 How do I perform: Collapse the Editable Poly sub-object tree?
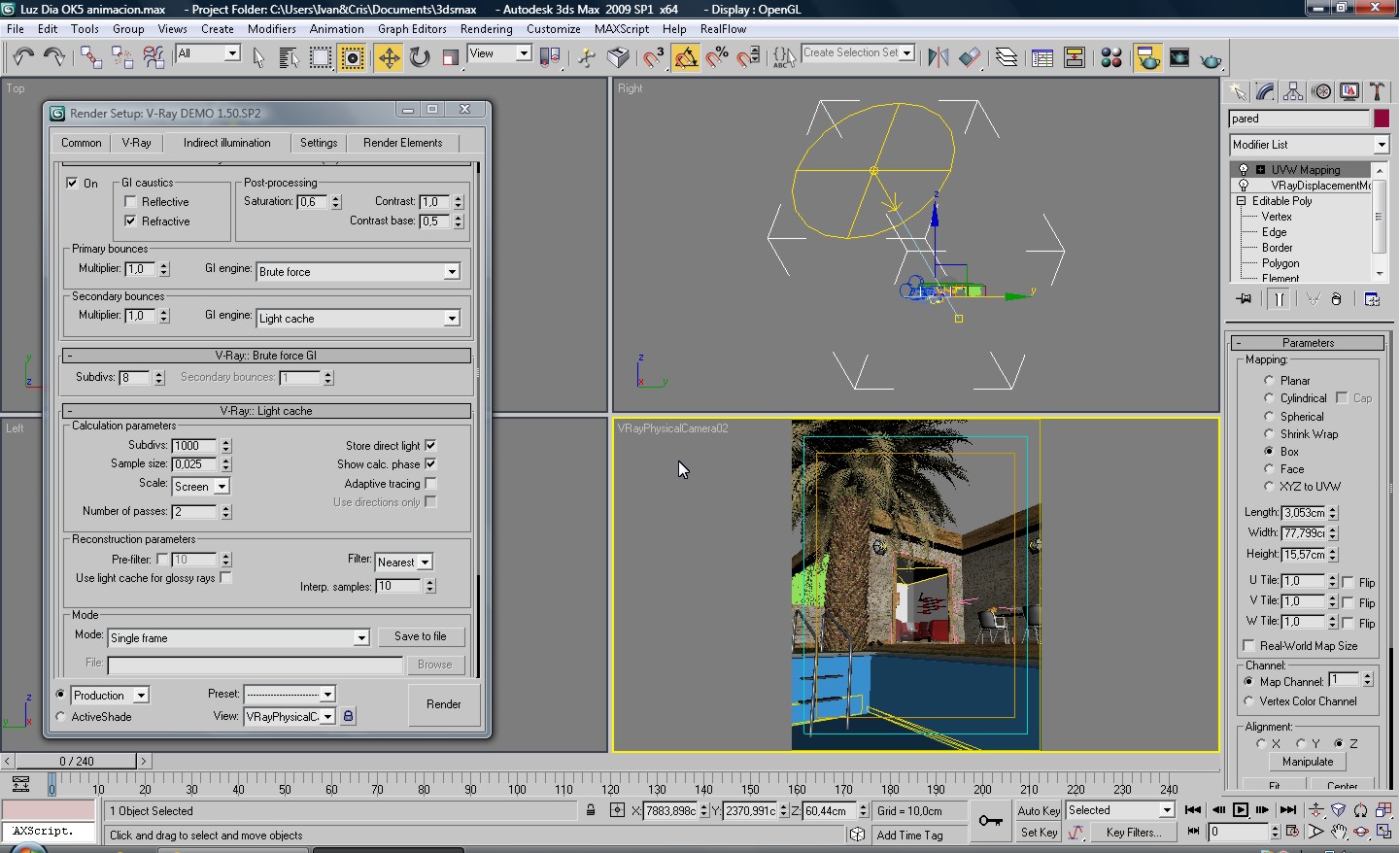tap(1242, 201)
